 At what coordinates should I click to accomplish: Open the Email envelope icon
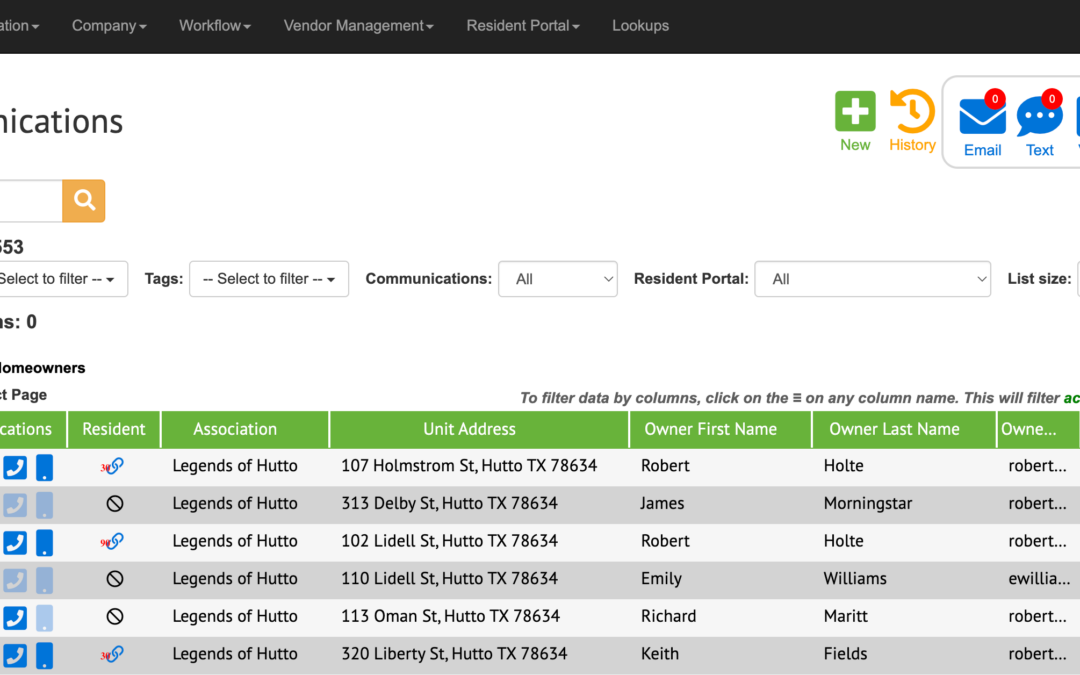[982, 118]
